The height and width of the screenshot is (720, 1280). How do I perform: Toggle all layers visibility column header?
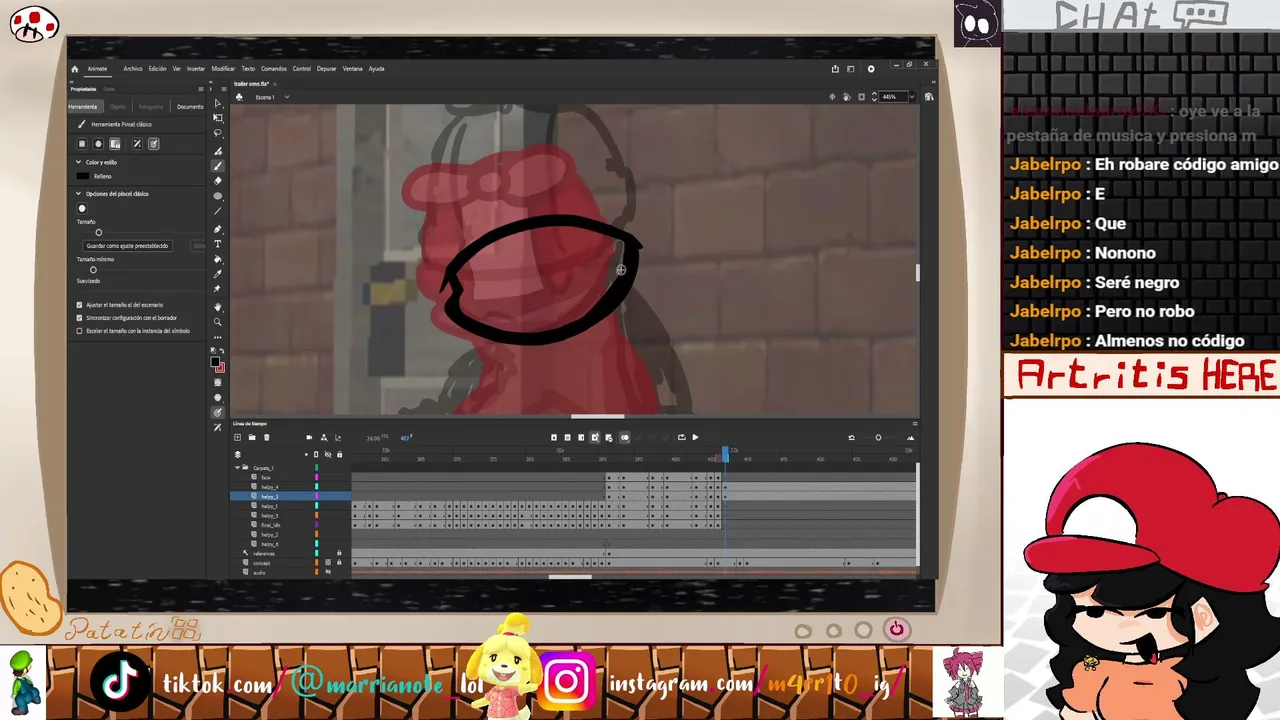pos(328,454)
